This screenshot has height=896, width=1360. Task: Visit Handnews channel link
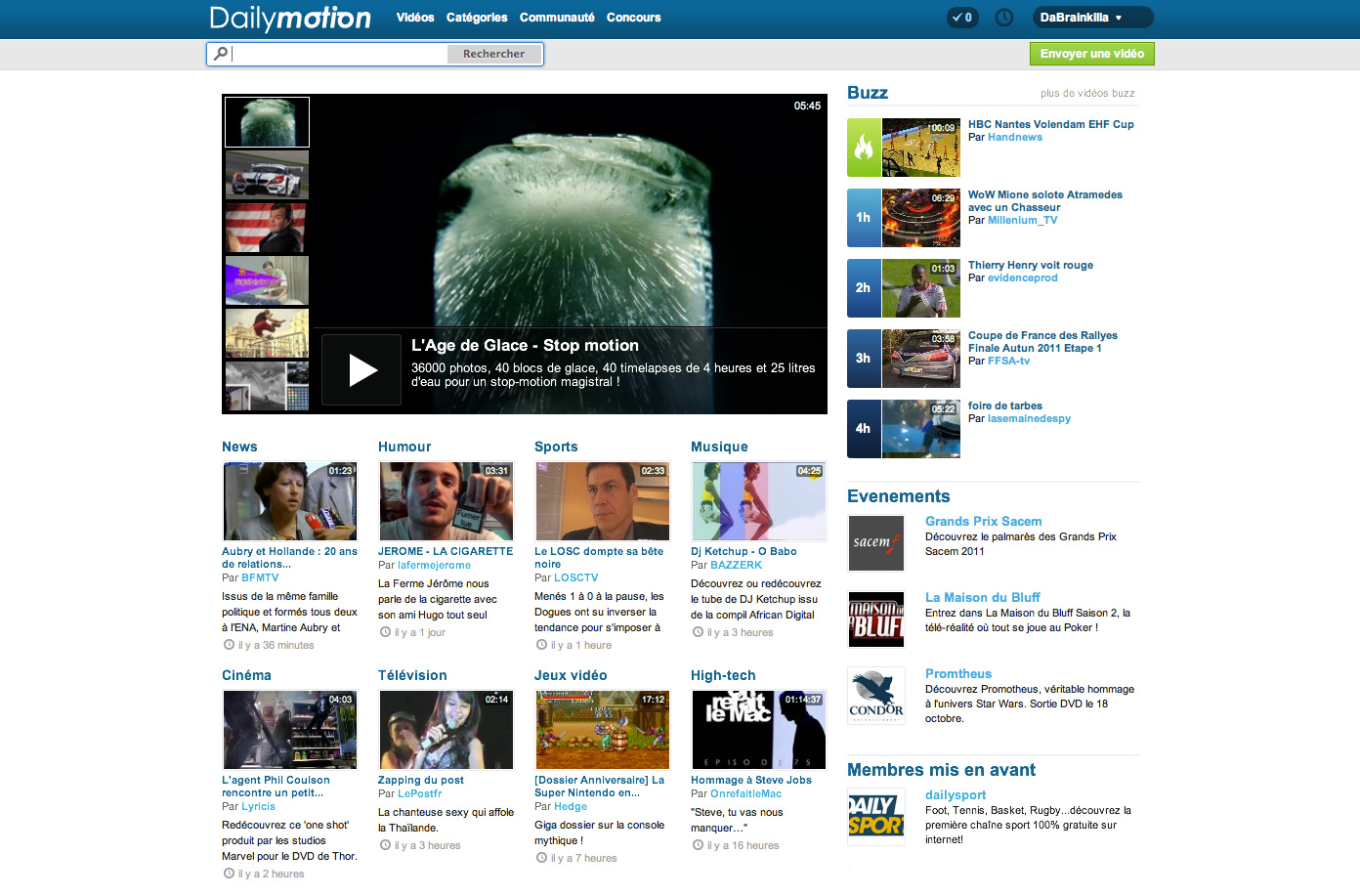[x=1015, y=137]
